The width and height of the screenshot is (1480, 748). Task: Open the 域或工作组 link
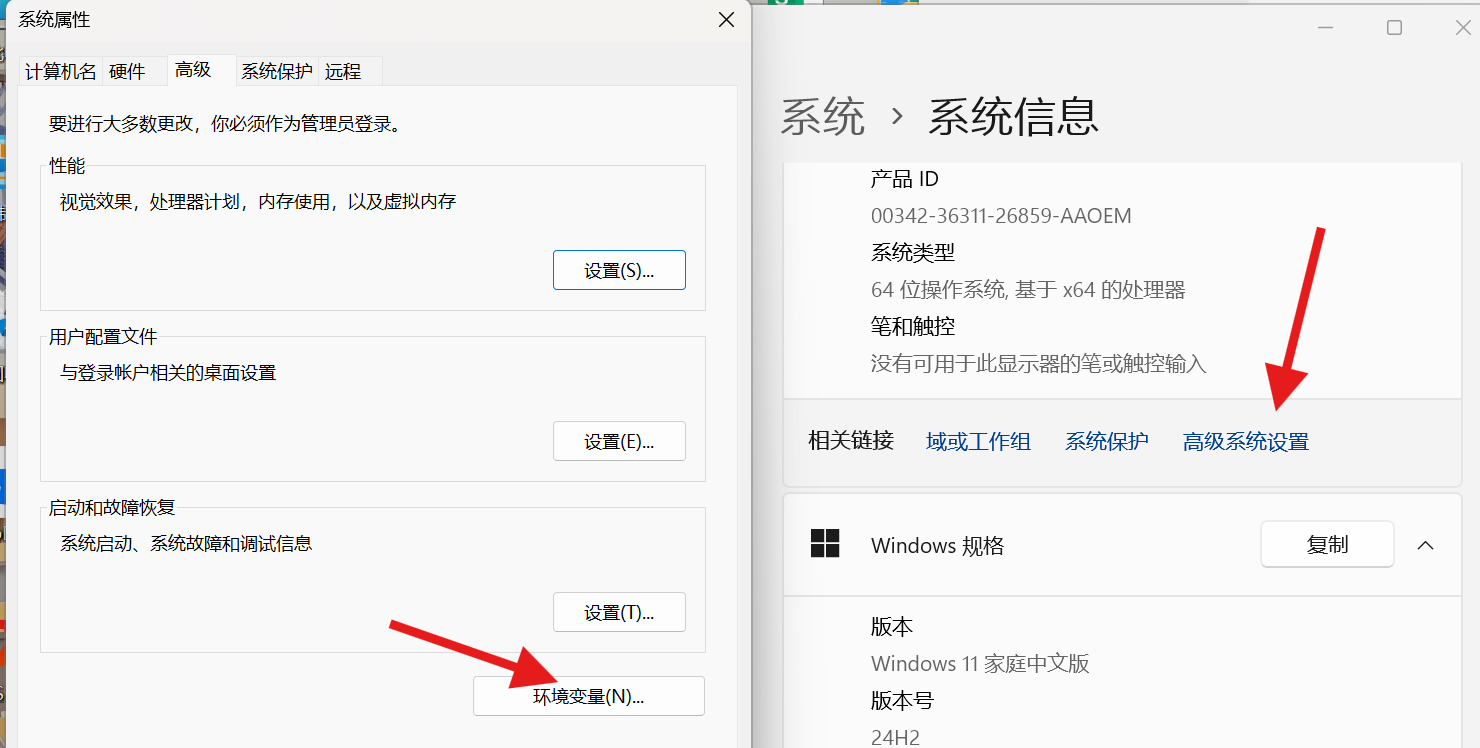[978, 441]
